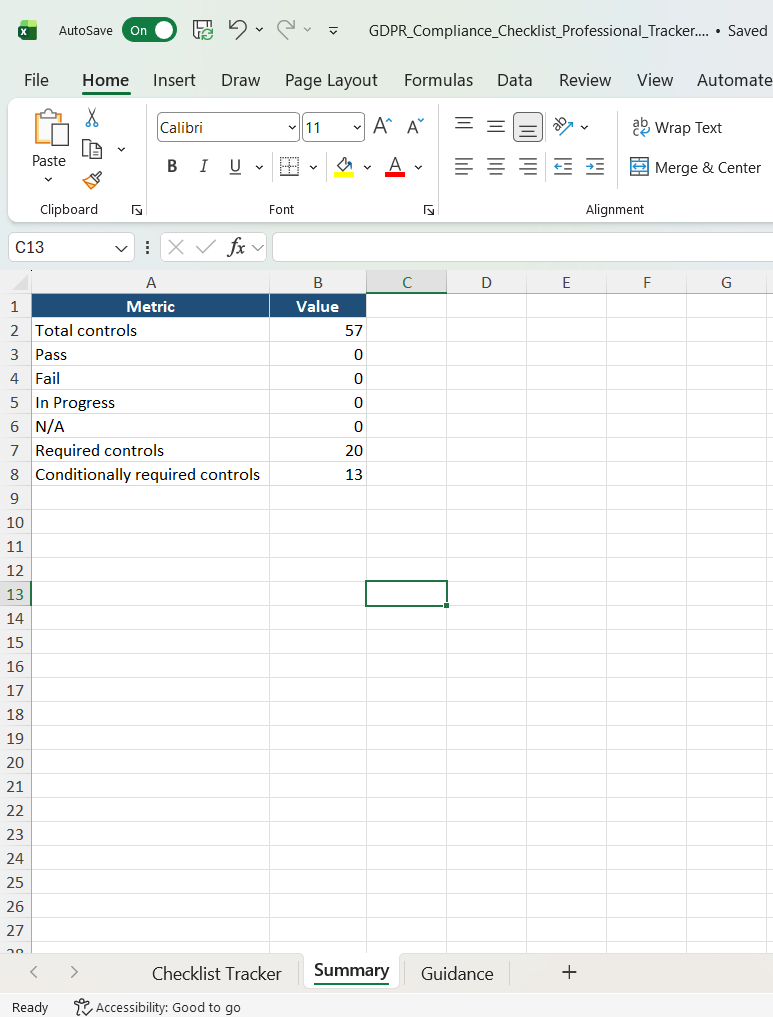Select the Home ribbon tab
Image resolution: width=773 pixels, height=1017 pixels.
[x=106, y=80]
